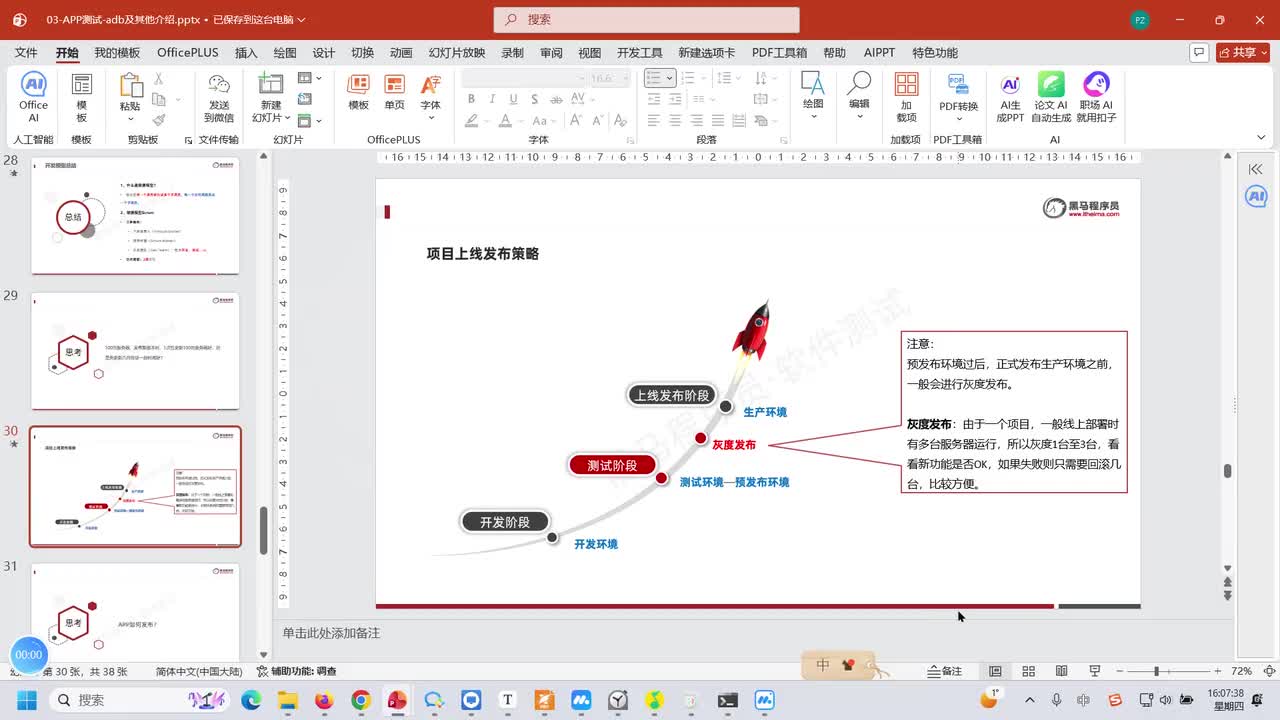Activate the format painter brush
This screenshot has height=720, width=1280.
click(x=158, y=119)
